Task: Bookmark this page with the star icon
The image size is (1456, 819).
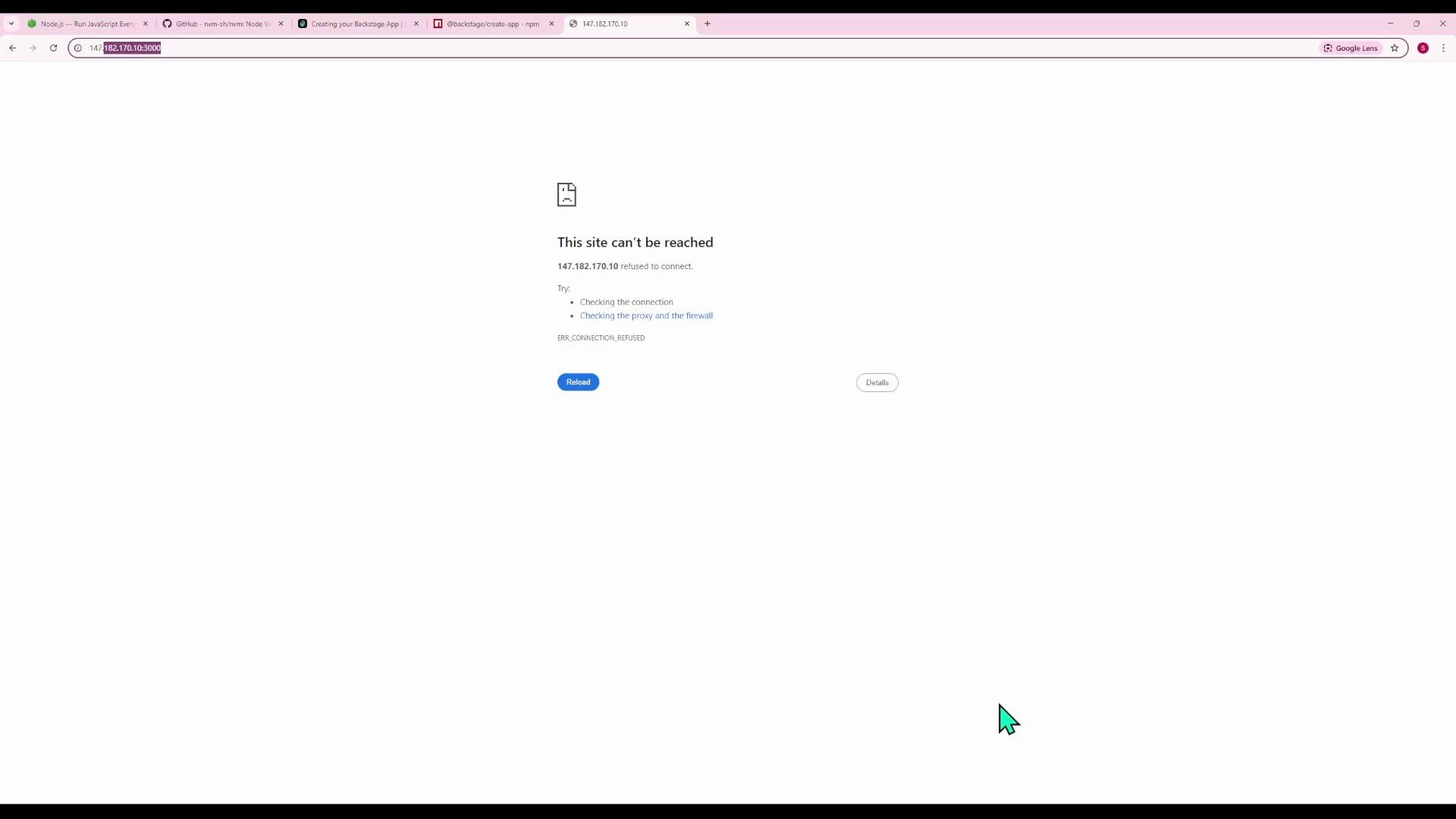Action: click(x=1395, y=48)
